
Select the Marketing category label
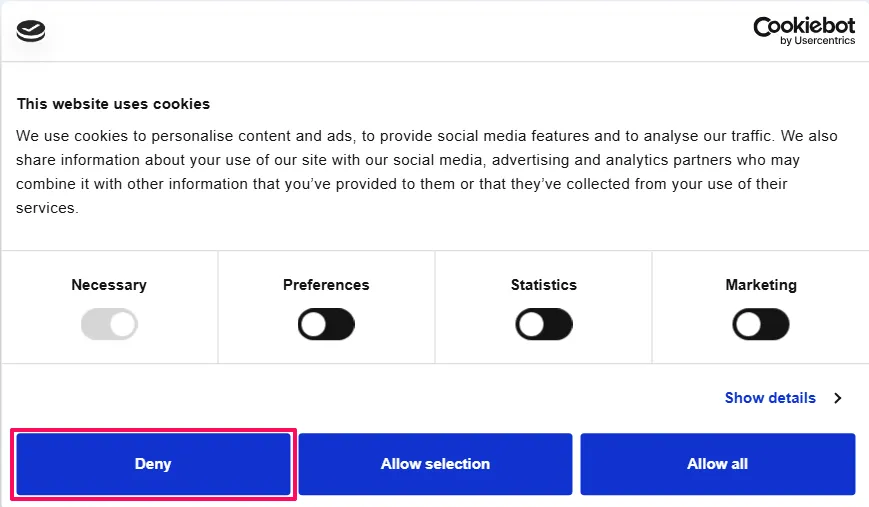click(761, 285)
